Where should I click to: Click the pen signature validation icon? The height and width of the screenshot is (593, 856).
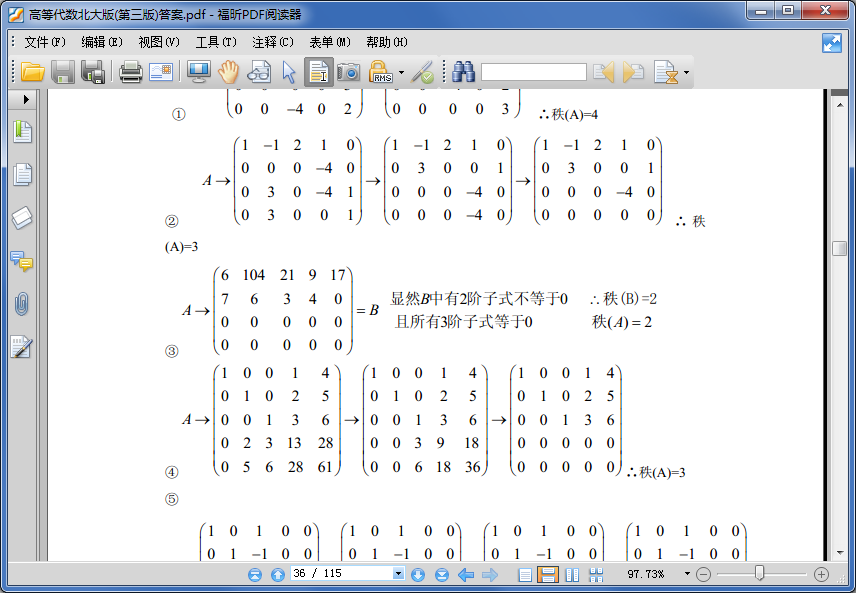click(422, 72)
